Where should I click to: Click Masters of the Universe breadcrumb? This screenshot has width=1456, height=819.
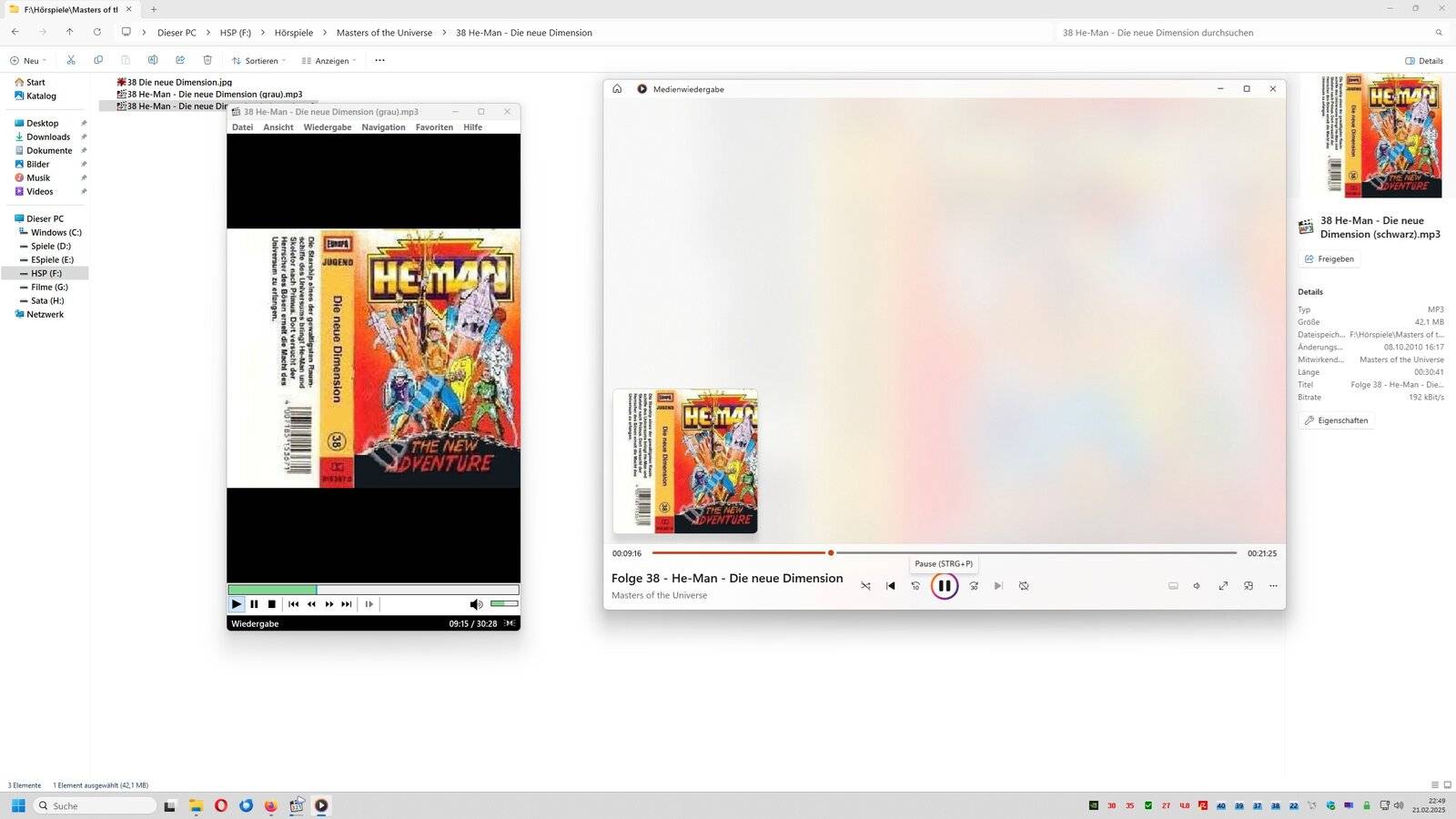tap(384, 33)
